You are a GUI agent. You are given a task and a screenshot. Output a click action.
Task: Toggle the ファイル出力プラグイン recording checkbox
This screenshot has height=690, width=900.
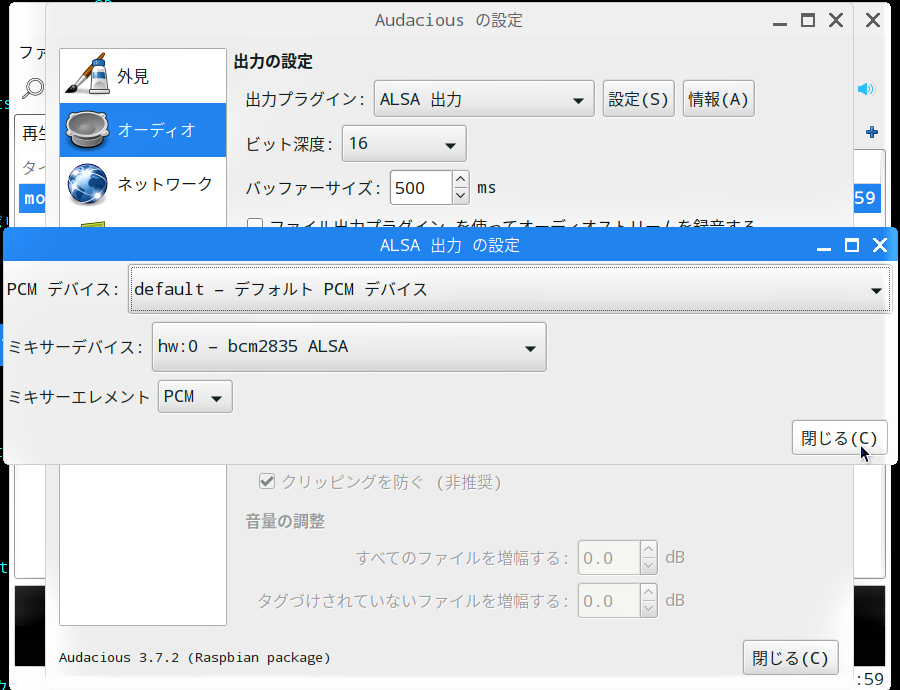point(255,223)
